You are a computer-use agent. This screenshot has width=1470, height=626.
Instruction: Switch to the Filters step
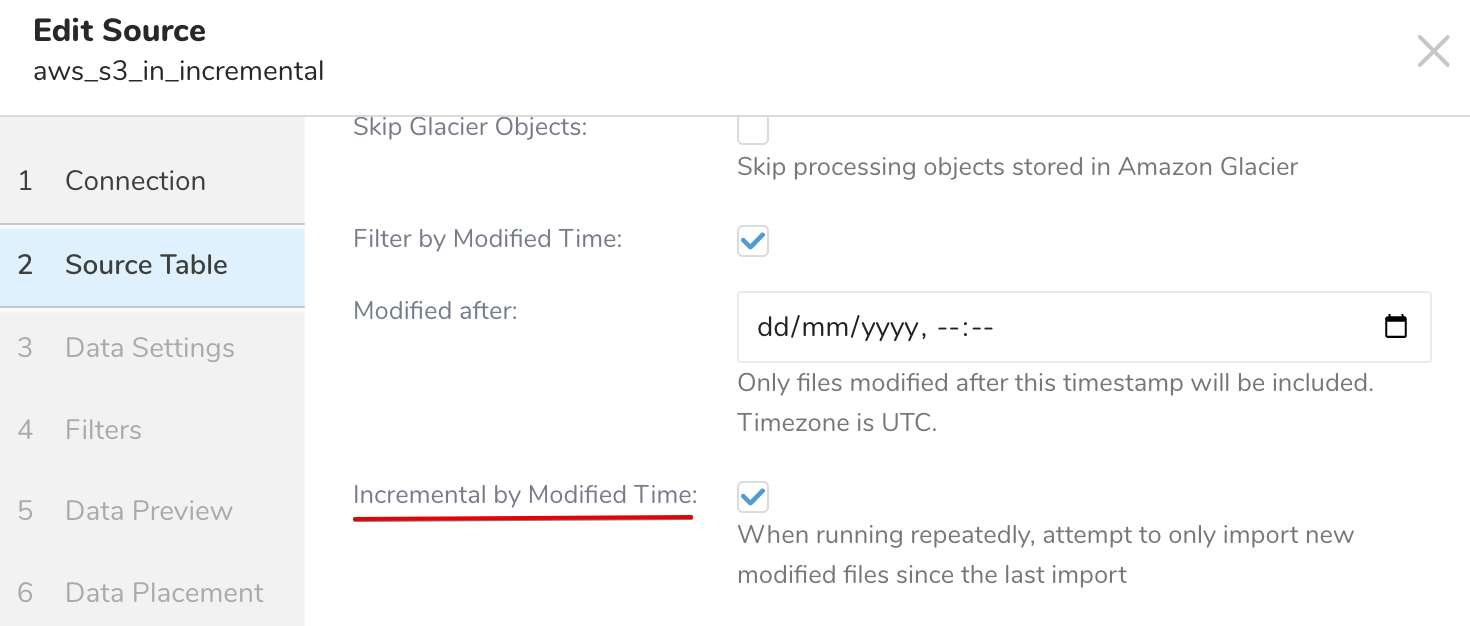point(103,430)
